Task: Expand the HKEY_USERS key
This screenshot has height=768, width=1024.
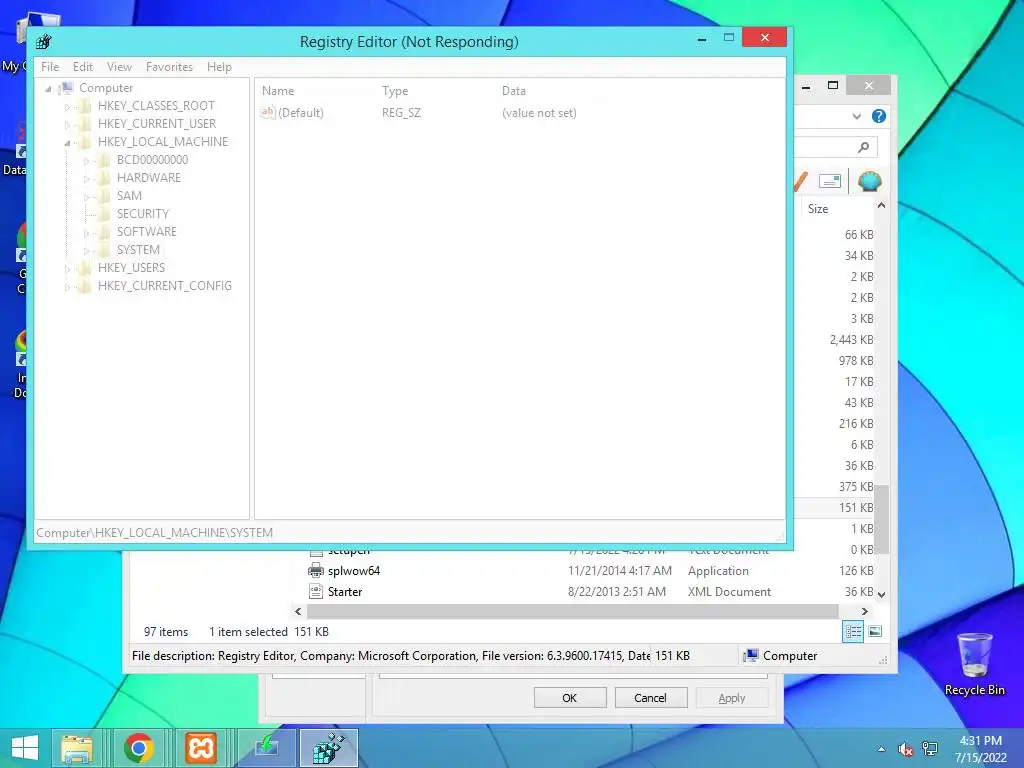Action: 67,268
